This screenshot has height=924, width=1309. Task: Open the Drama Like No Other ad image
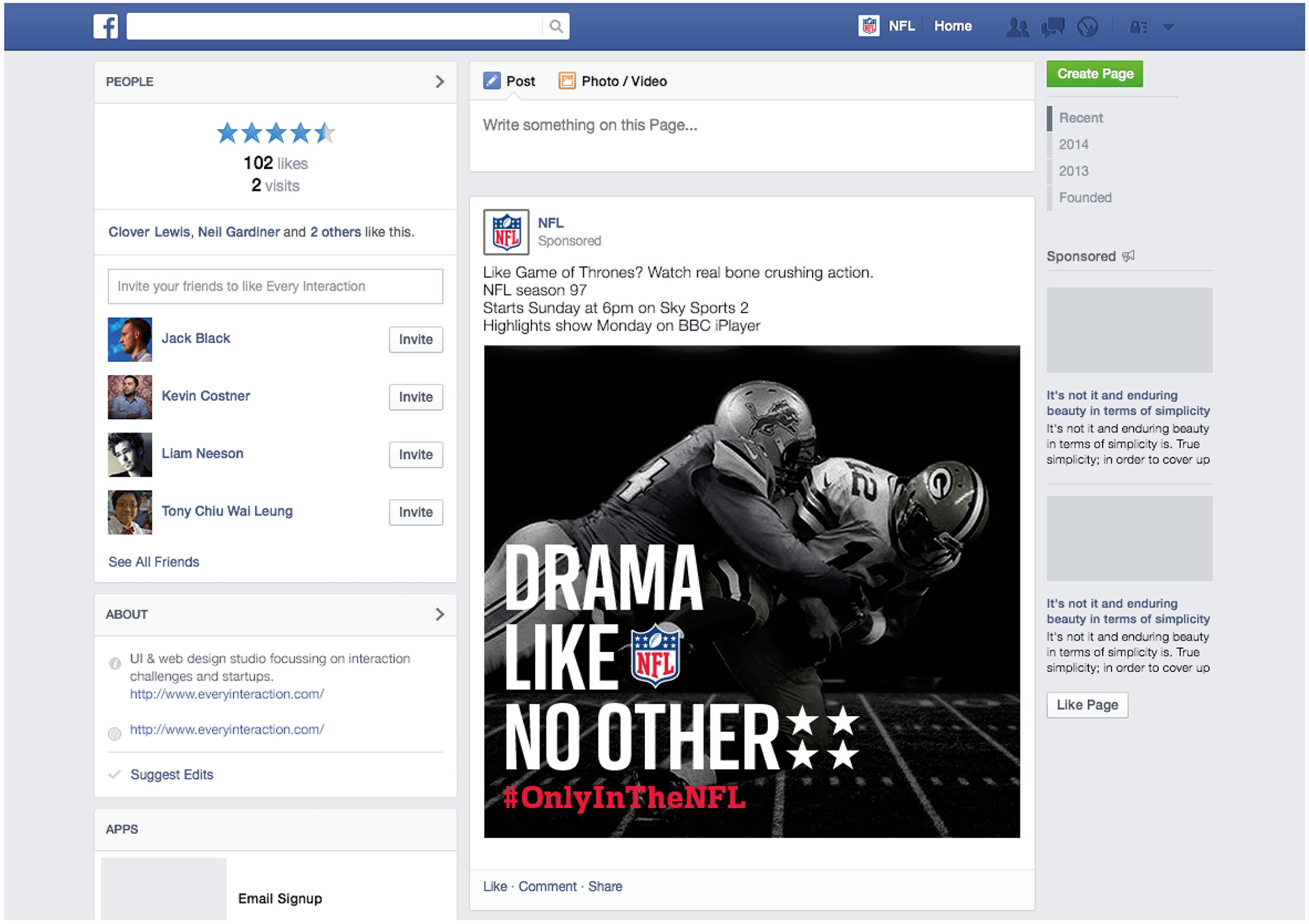pos(752,592)
